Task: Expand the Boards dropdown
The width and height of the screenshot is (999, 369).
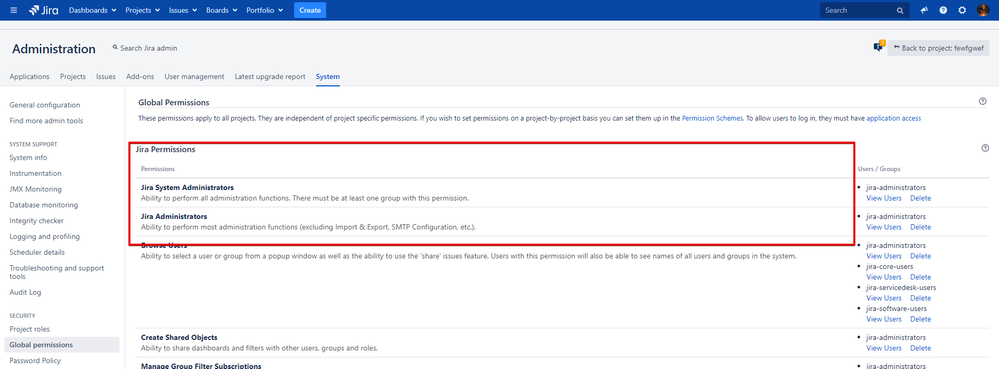Action: tap(222, 10)
